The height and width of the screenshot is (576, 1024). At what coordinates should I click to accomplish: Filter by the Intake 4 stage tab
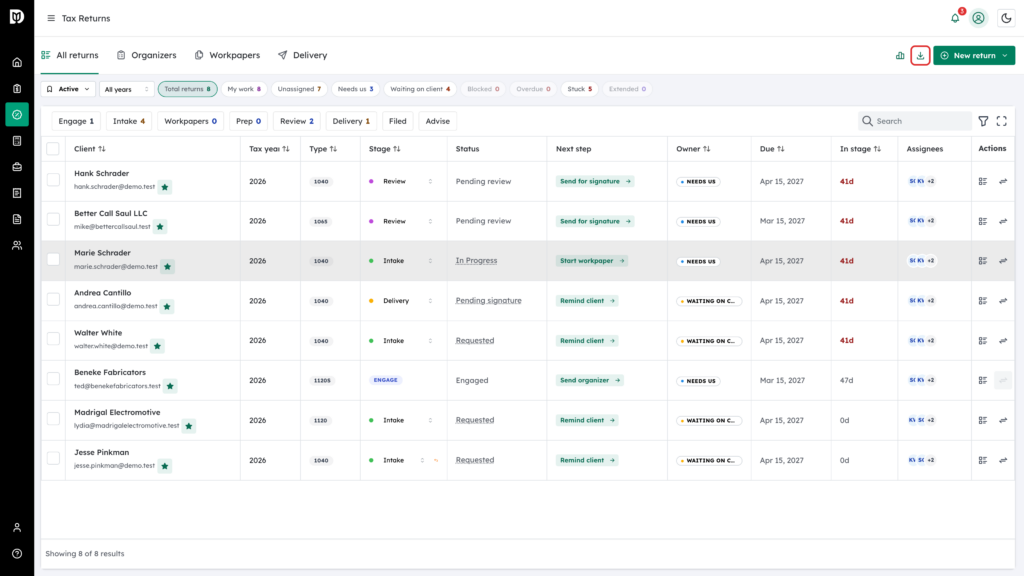click(129, 121)
